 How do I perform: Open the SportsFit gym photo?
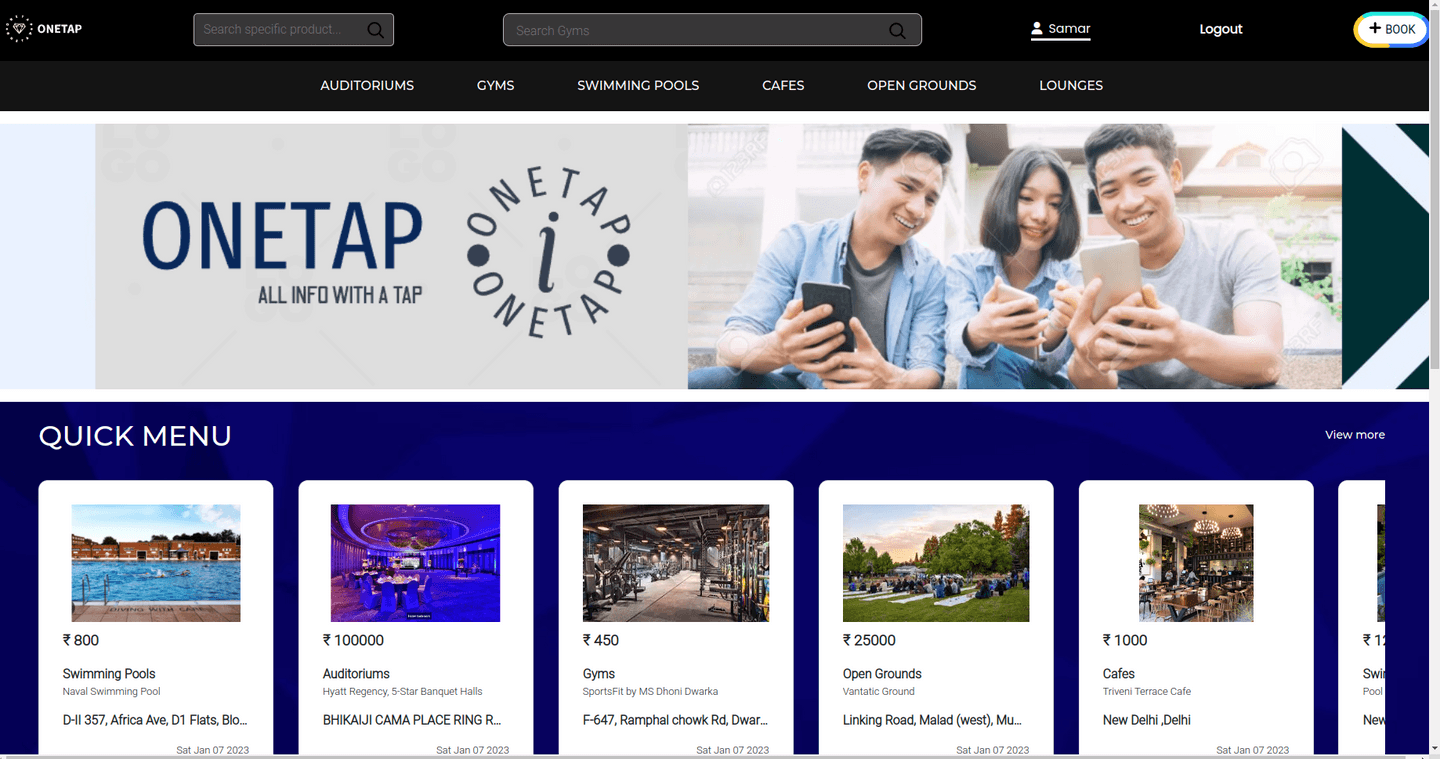pyautogui.click(x=676, y=563)
